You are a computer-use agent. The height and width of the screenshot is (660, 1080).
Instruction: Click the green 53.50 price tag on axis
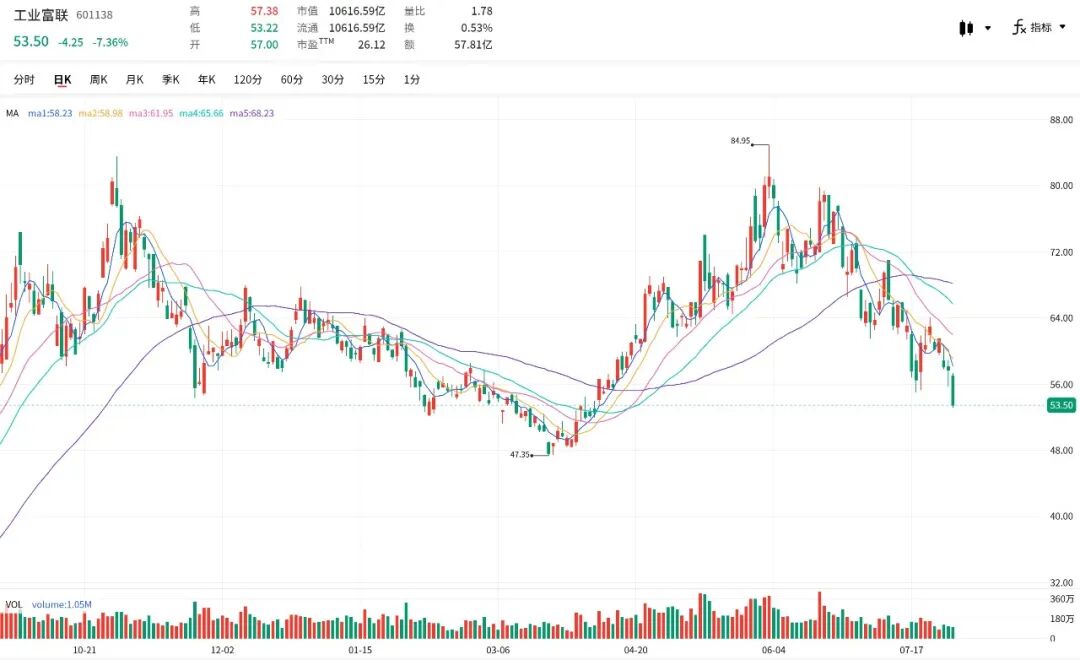(1061, 405)
